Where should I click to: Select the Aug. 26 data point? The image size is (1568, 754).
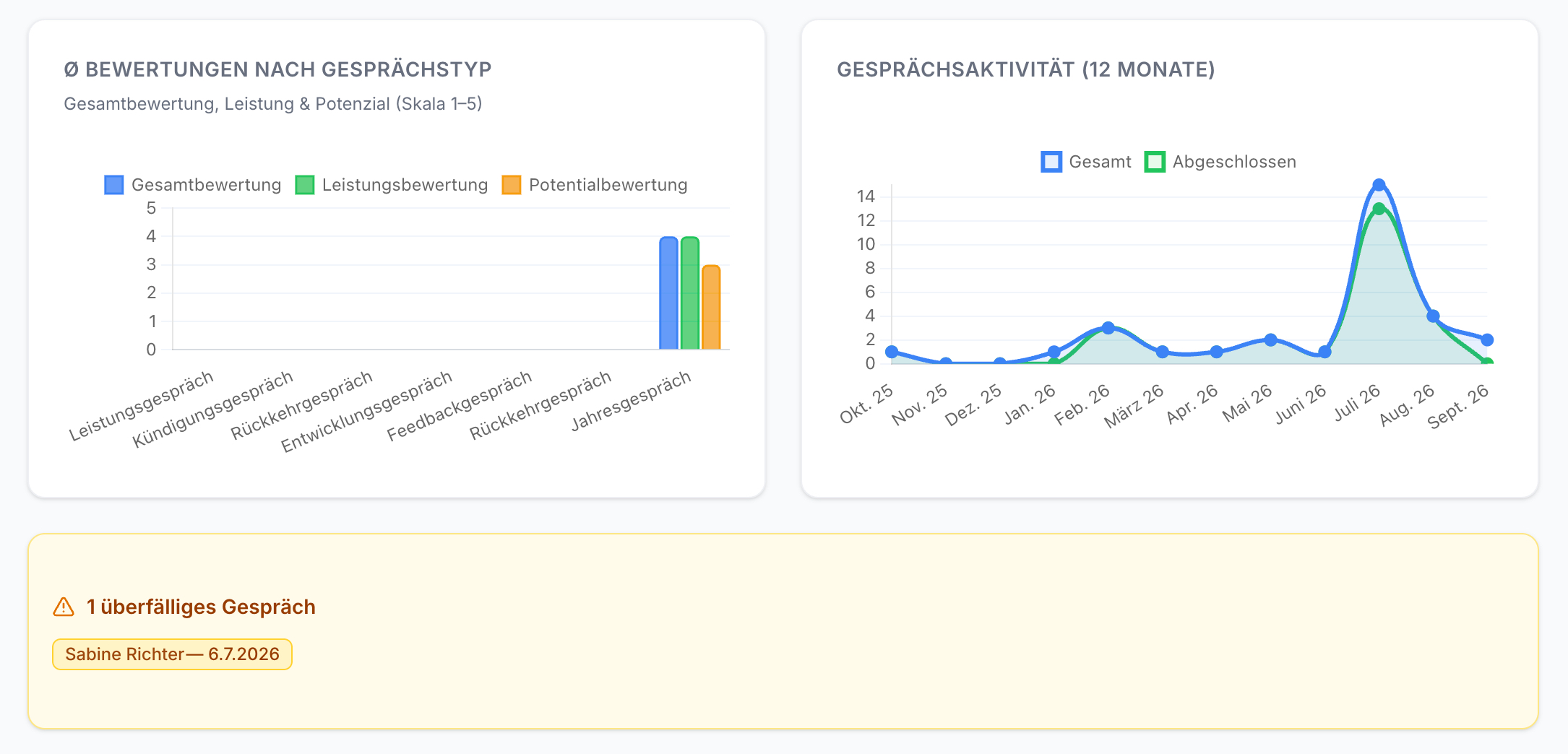tap(1433, 316)
